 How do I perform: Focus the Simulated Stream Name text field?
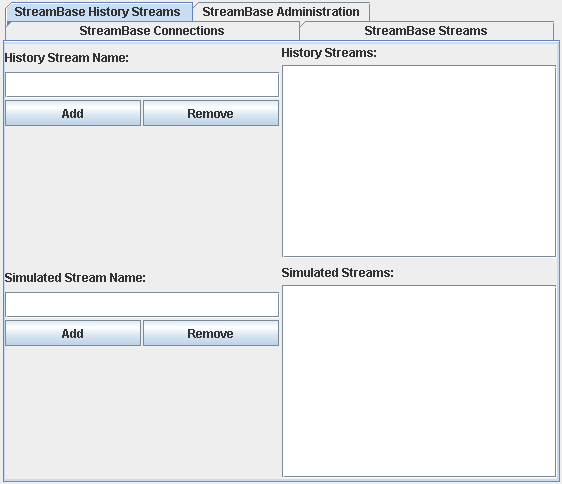[x=142, y=305]
